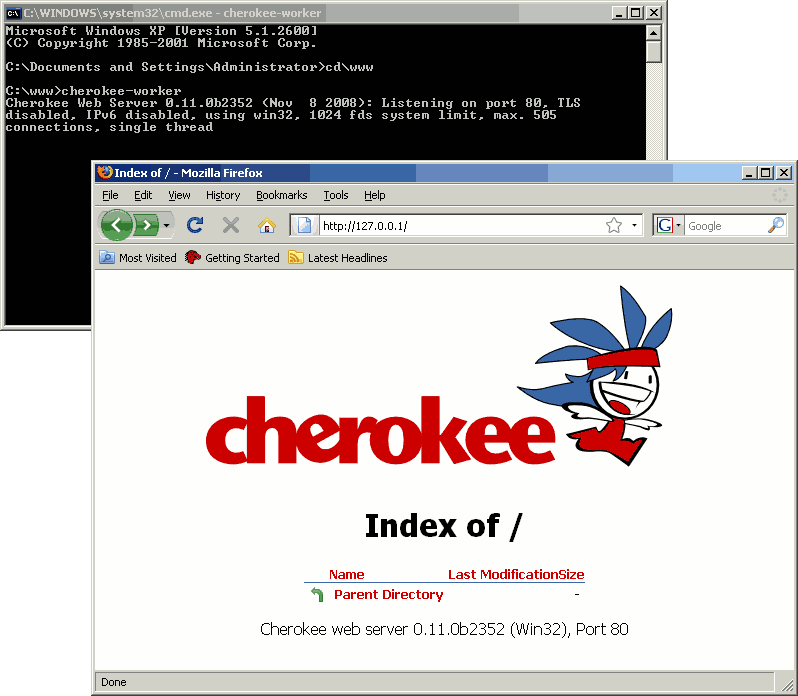Click the search magnifier icon

pyautogui.click(x=776, y=226)
